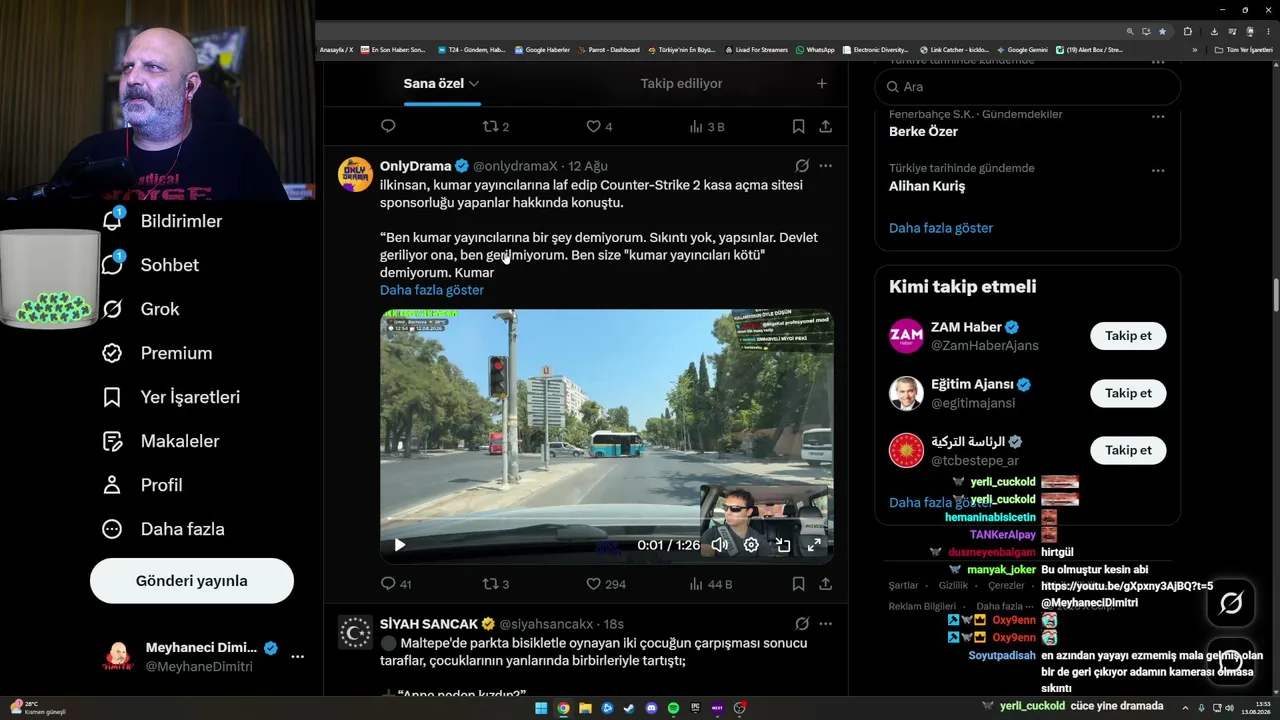Open Grok from the left sidebar
The image size is (1280, 720).
click(141, 309)
